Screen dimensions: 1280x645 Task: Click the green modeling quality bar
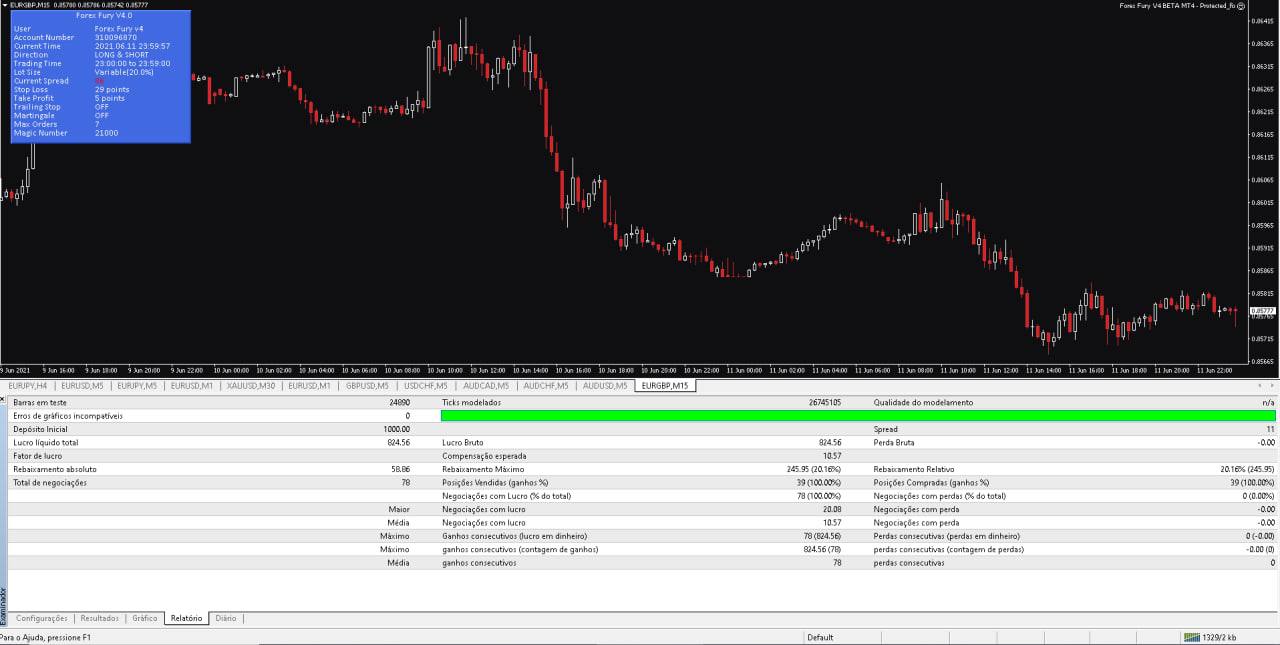(857, 416)
